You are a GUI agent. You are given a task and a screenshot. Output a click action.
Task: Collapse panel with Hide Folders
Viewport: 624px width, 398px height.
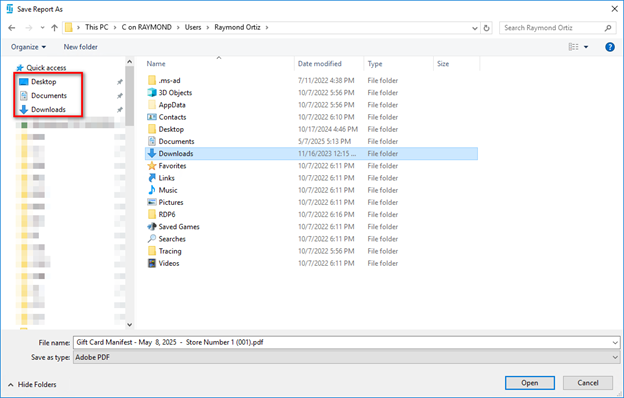[x=32, y=384]
